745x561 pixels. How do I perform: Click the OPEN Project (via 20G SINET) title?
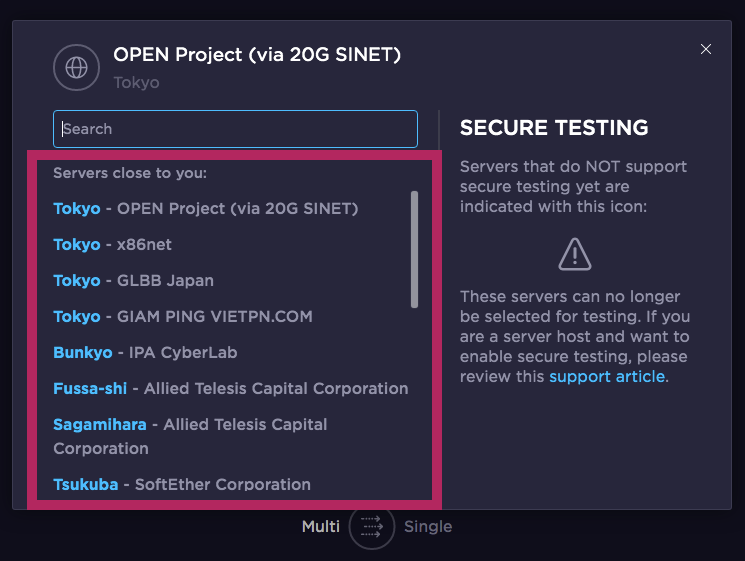(x=257, y=55)
